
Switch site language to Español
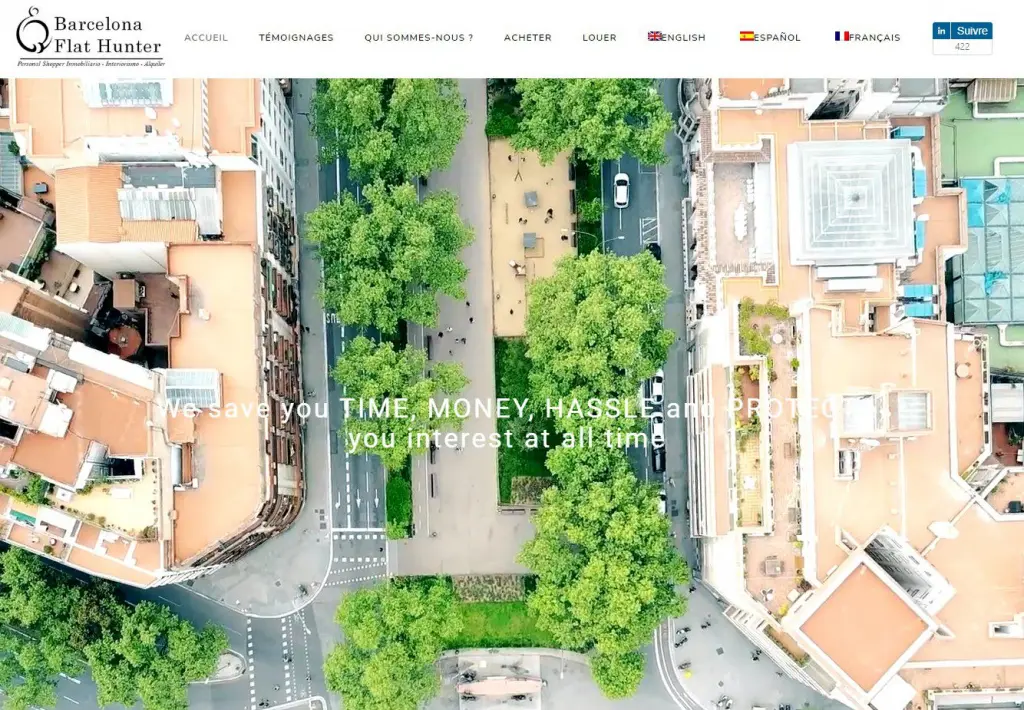click(x=777, y=38)
